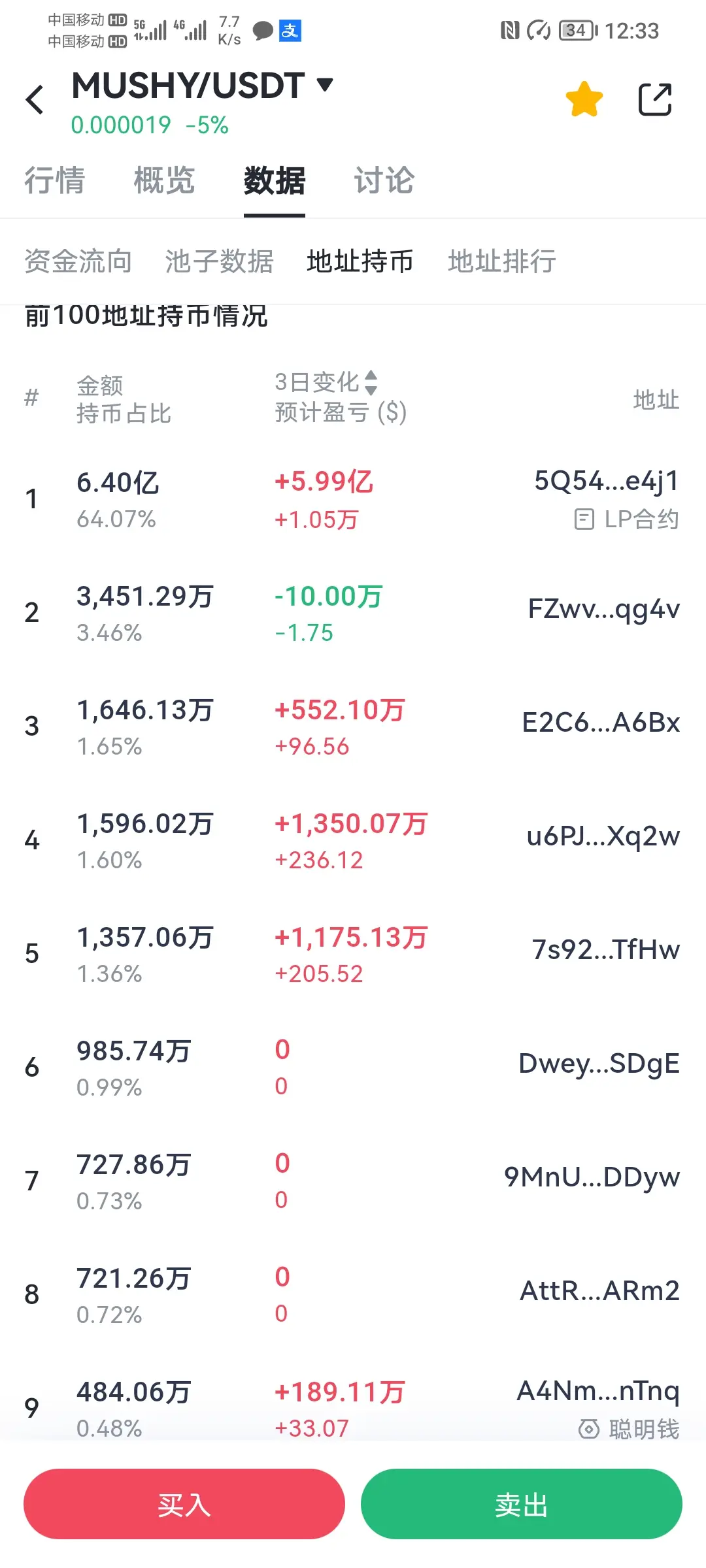Open address u6PJ...Xq2w
The width and height of the screenshot is (706, 1568).
tap(603, 836)
